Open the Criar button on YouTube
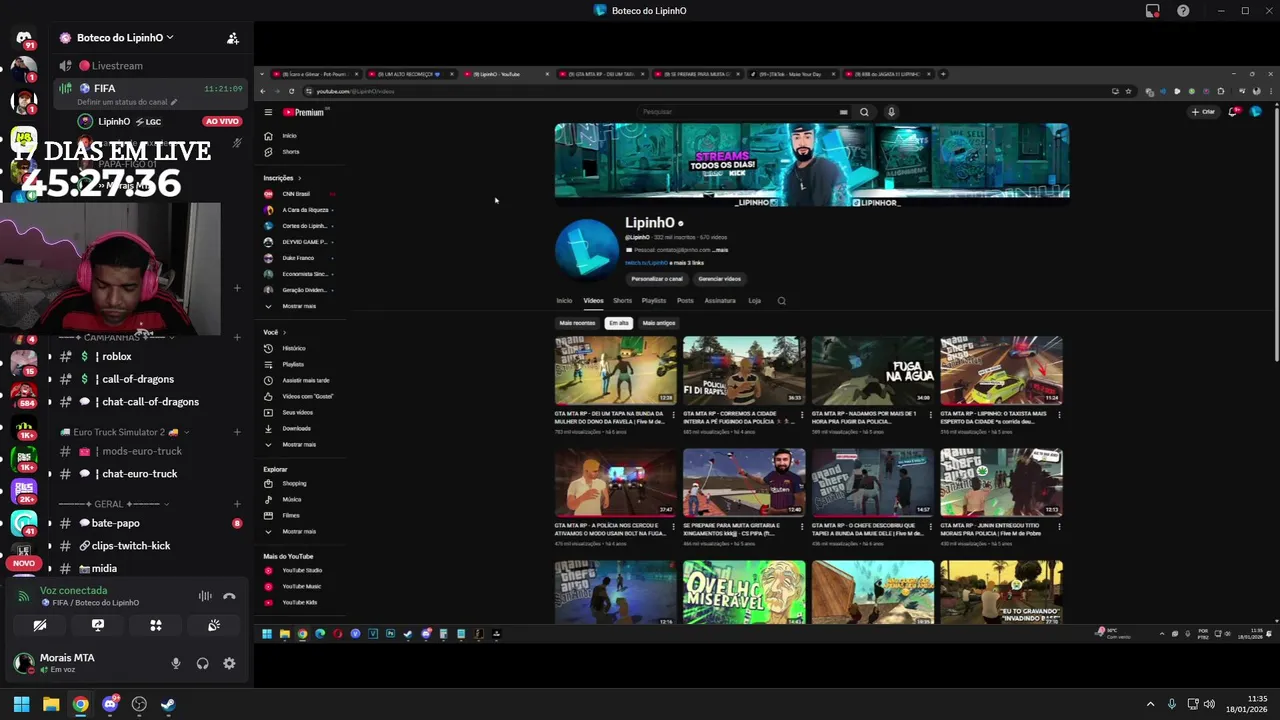 click(x=1204, y=112)
